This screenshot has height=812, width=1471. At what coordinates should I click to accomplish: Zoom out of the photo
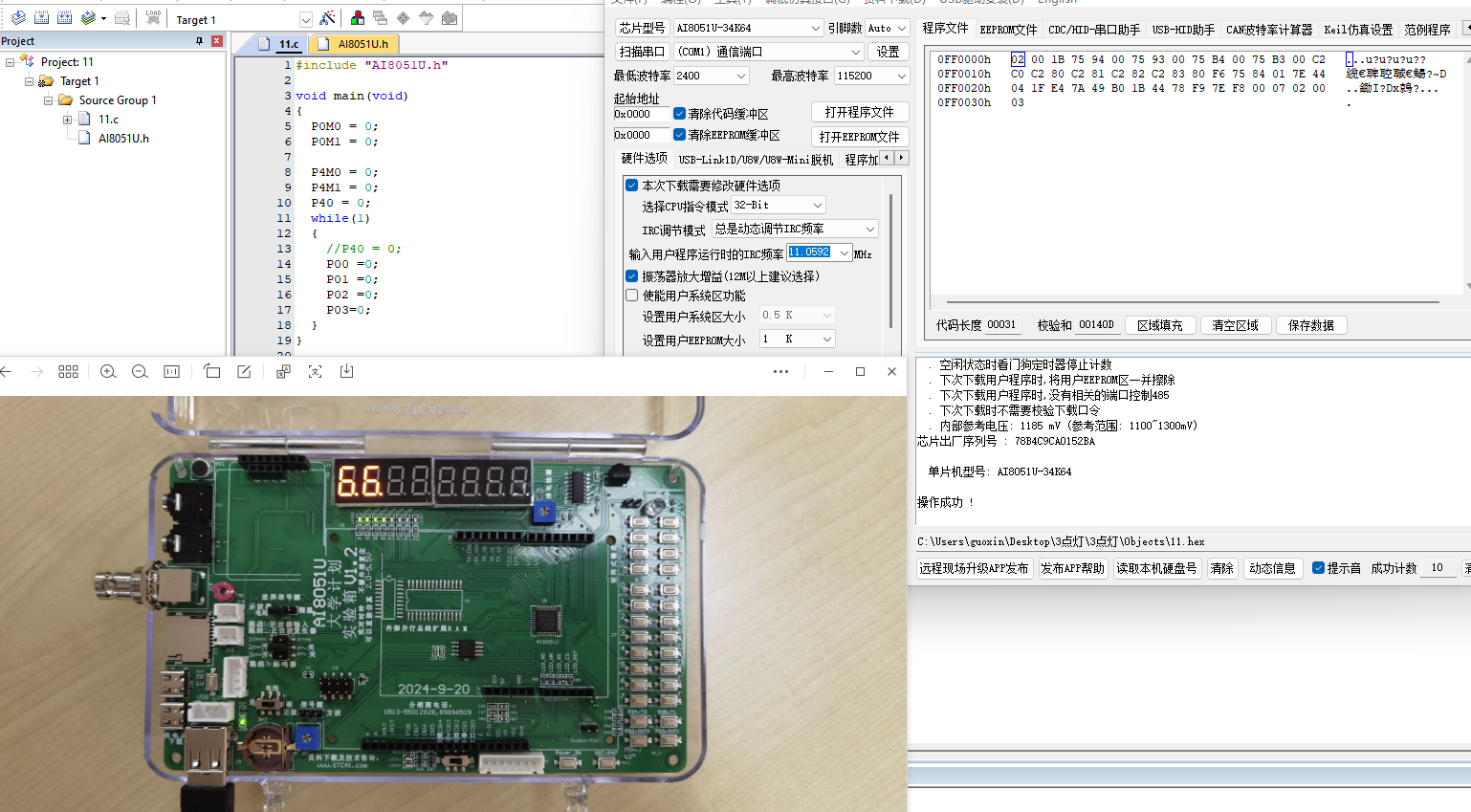point(140,372)
